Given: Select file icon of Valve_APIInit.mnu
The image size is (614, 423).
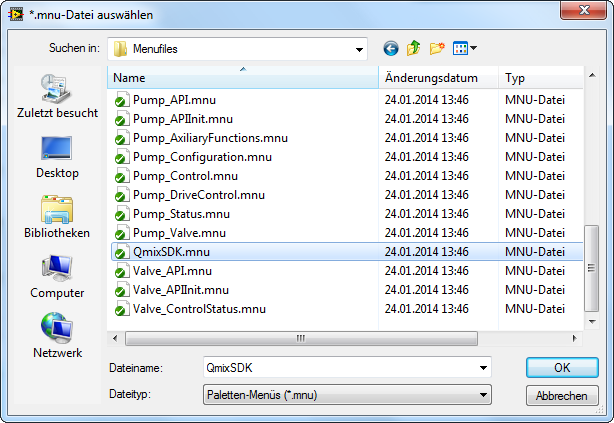Looking at the screenshot, I should click(x=121, y=290).
